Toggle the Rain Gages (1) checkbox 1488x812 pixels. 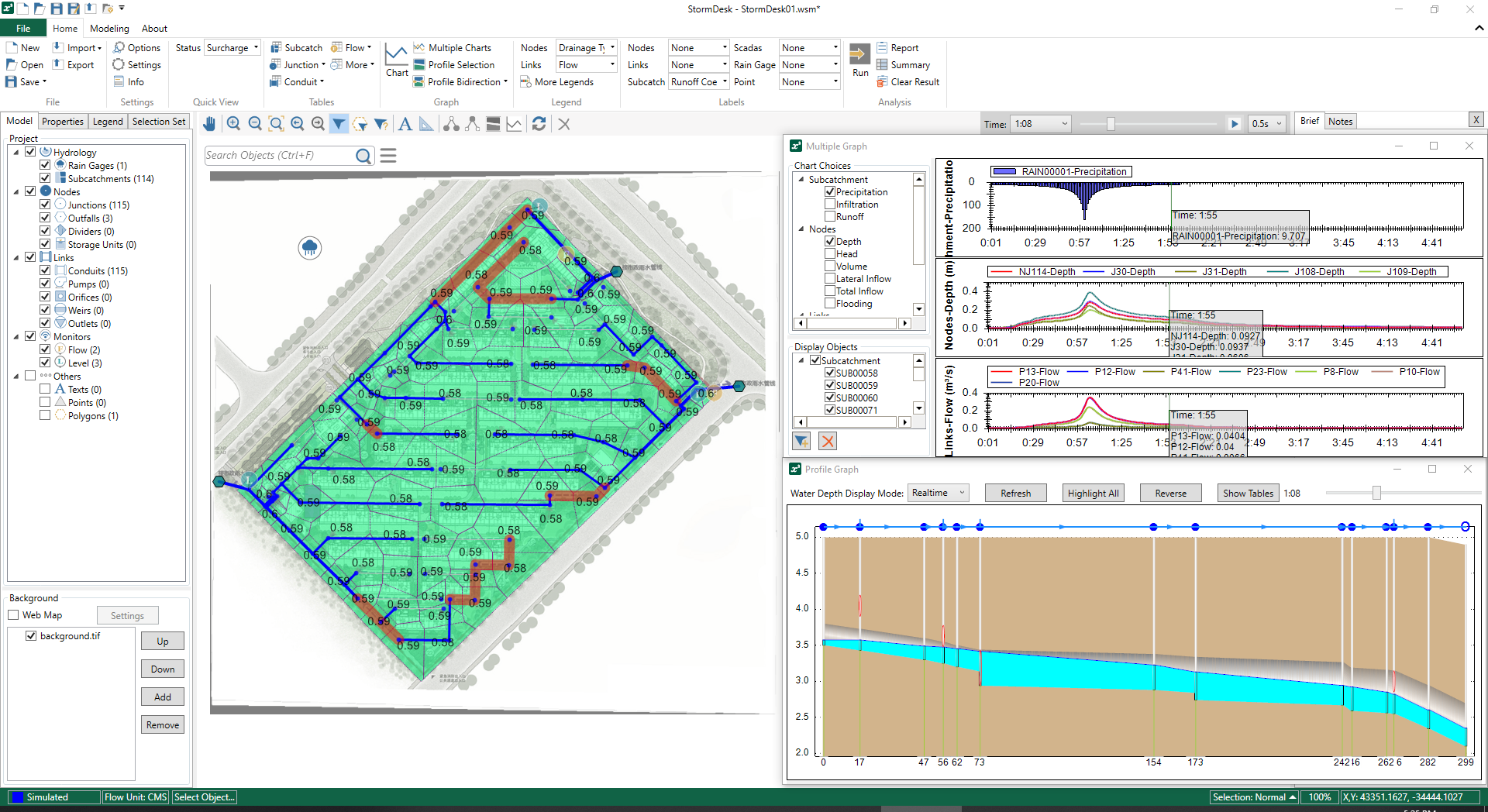(46, 165)
